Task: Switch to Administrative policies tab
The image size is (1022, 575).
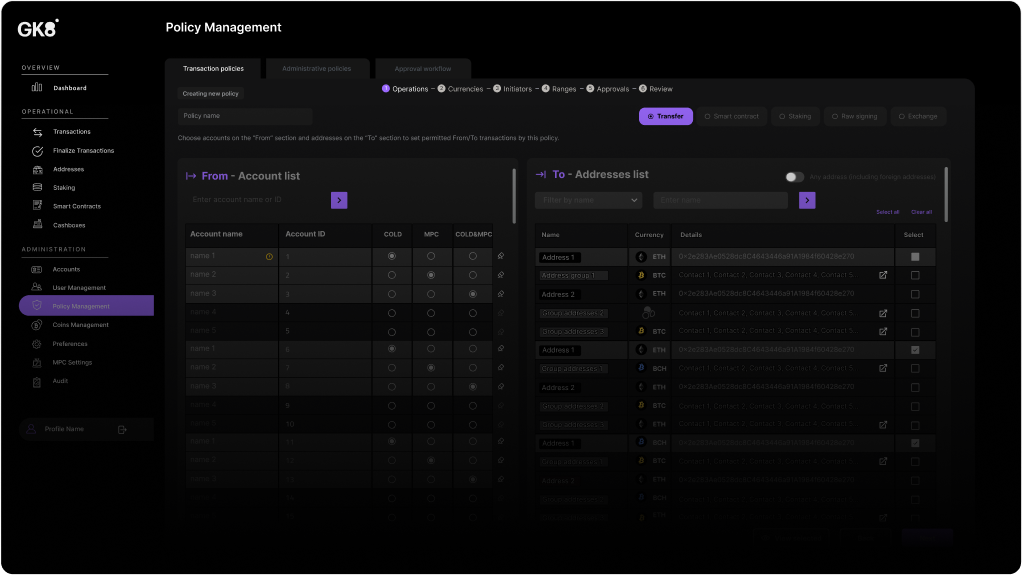Action: click(317, 69)
